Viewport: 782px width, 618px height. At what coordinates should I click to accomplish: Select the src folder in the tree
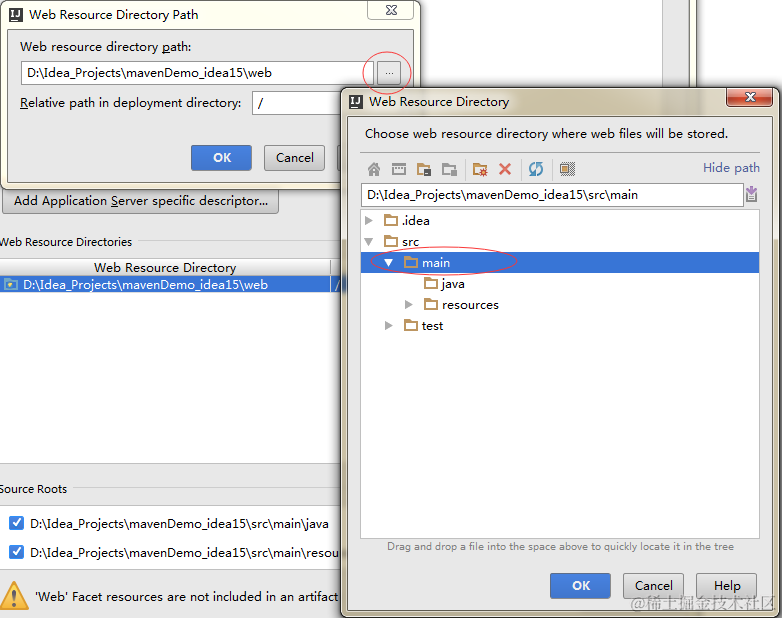(x=410, y=242)
